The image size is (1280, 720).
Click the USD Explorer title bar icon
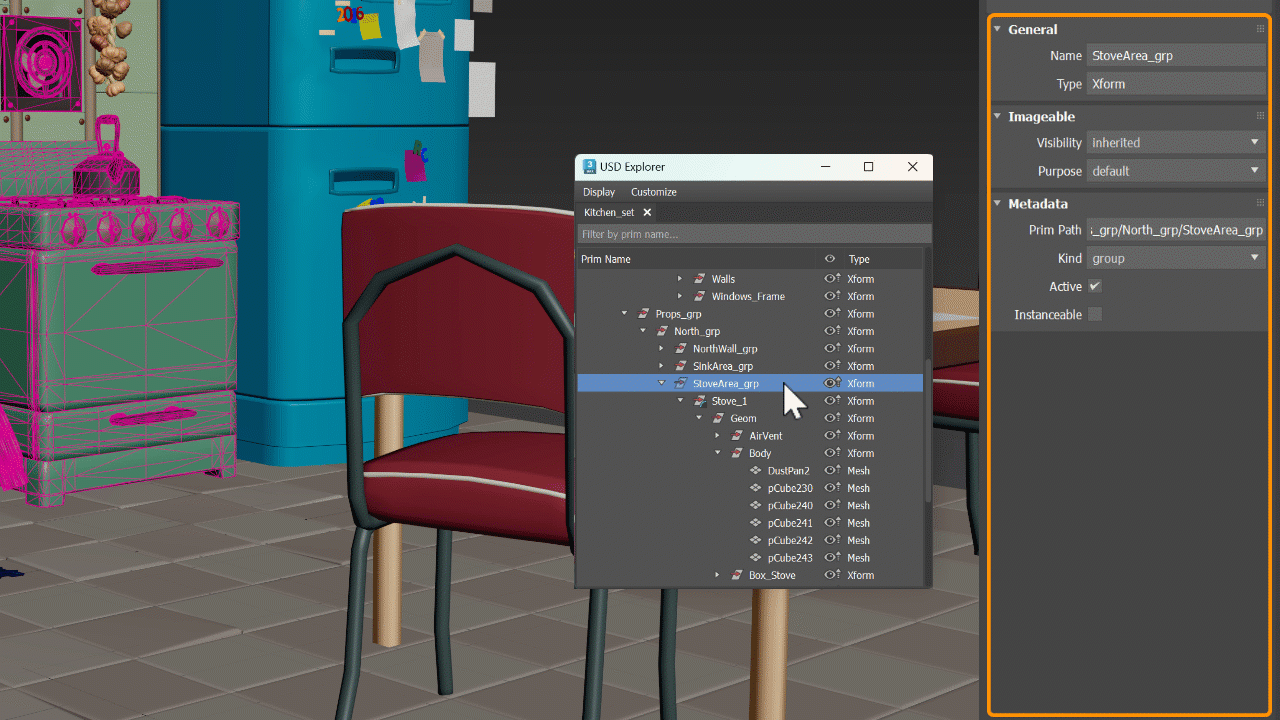pos(588,167)
